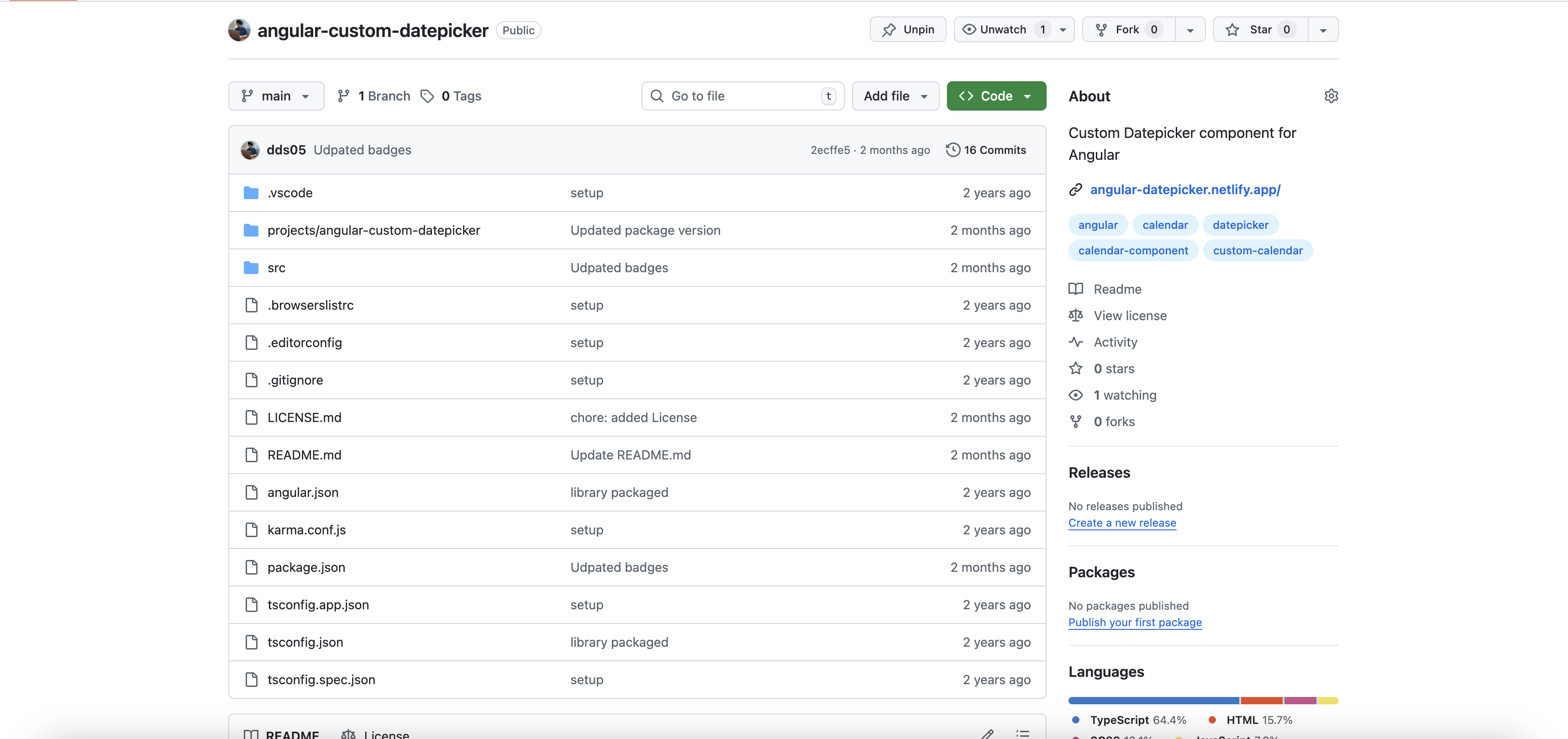Open the README outline list icon
The image size is (1568, 739).
[x=1023, y=734]
